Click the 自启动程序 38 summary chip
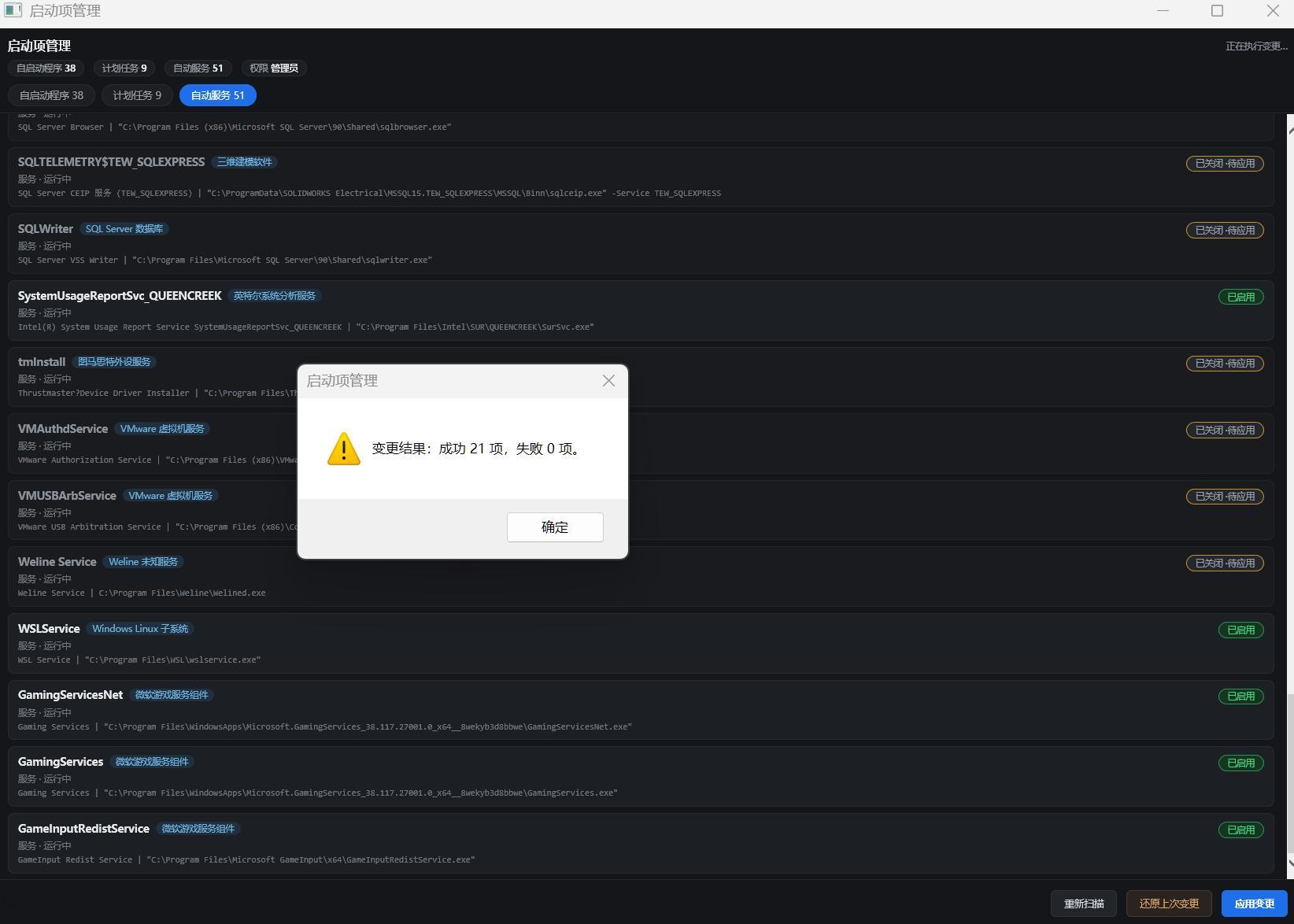The image size is (1294, 924). click(x=46, y=68)
